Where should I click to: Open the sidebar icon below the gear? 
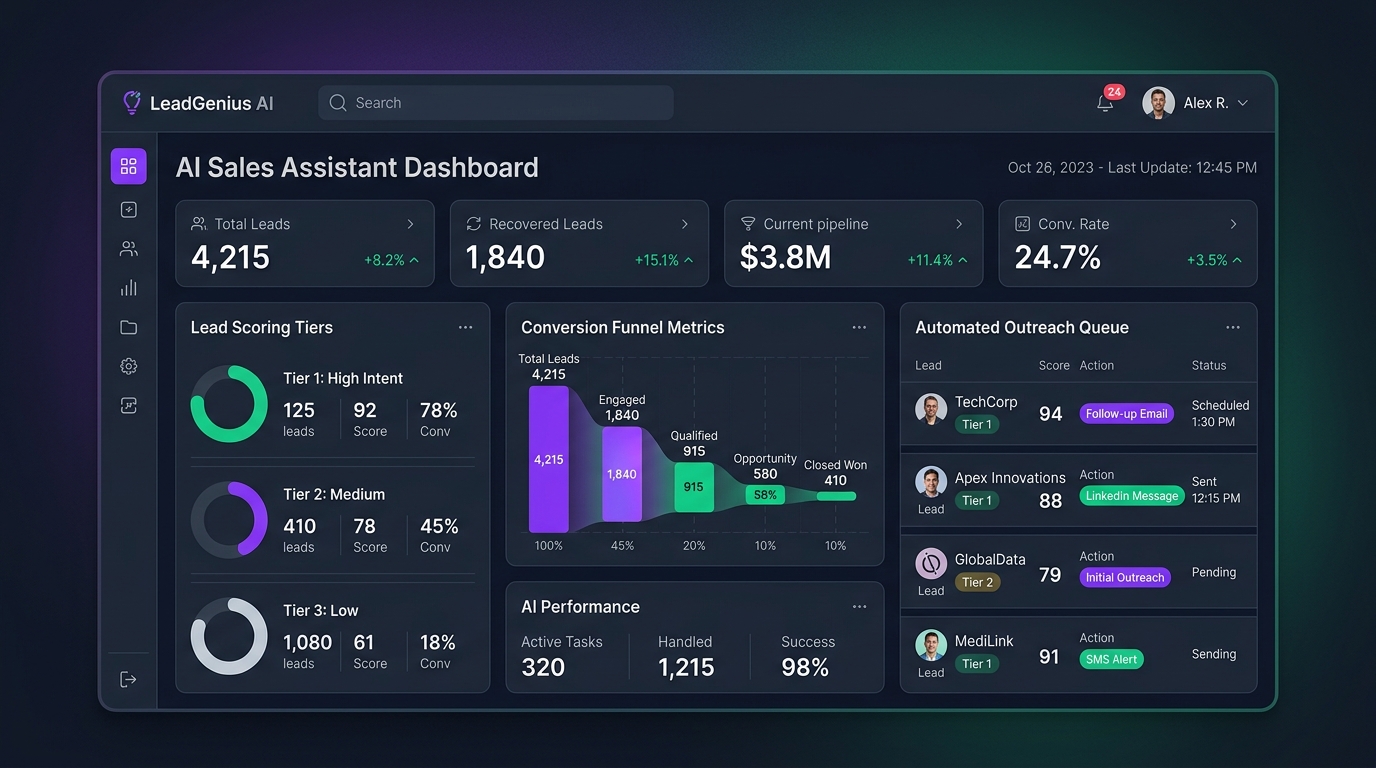click(128, 405)
